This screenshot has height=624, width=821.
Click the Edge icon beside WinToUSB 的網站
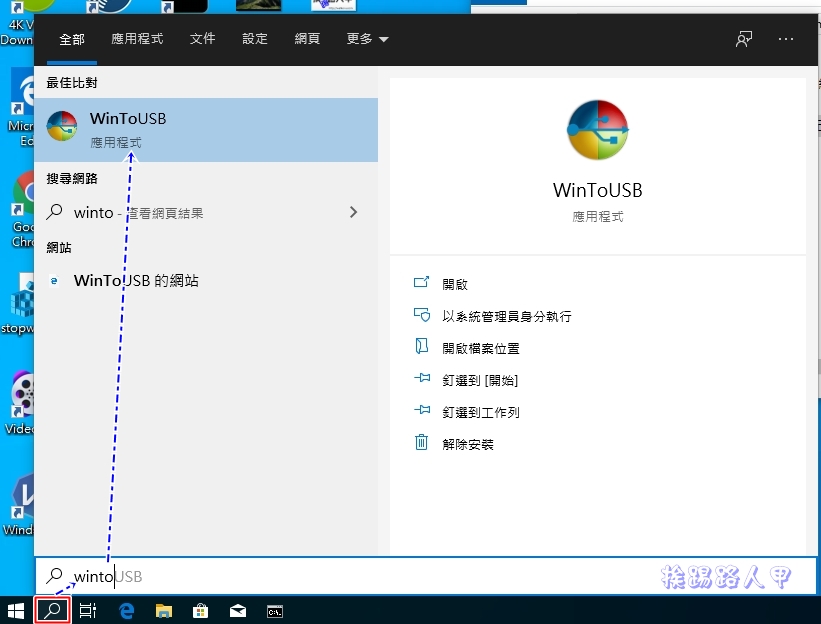tap(54, 281)
